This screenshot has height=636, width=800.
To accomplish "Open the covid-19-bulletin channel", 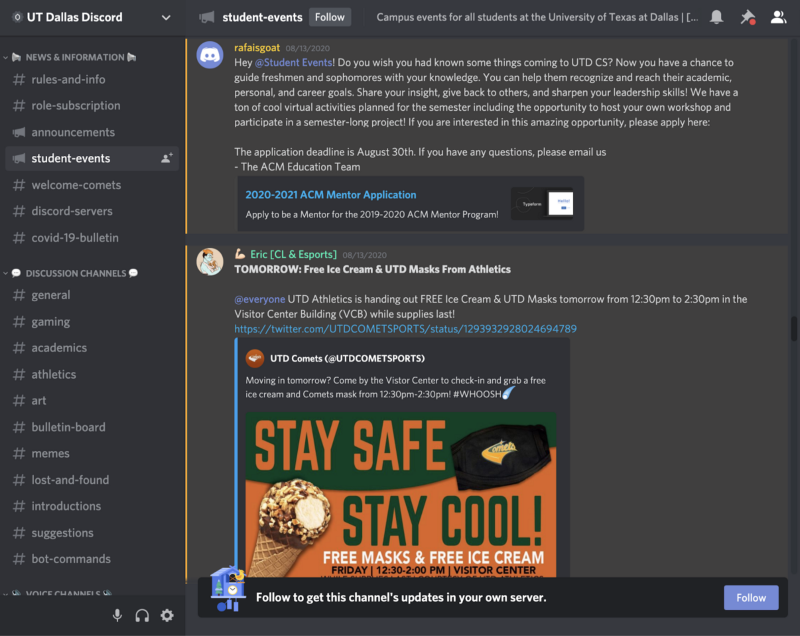I will [x=92, y=238].
